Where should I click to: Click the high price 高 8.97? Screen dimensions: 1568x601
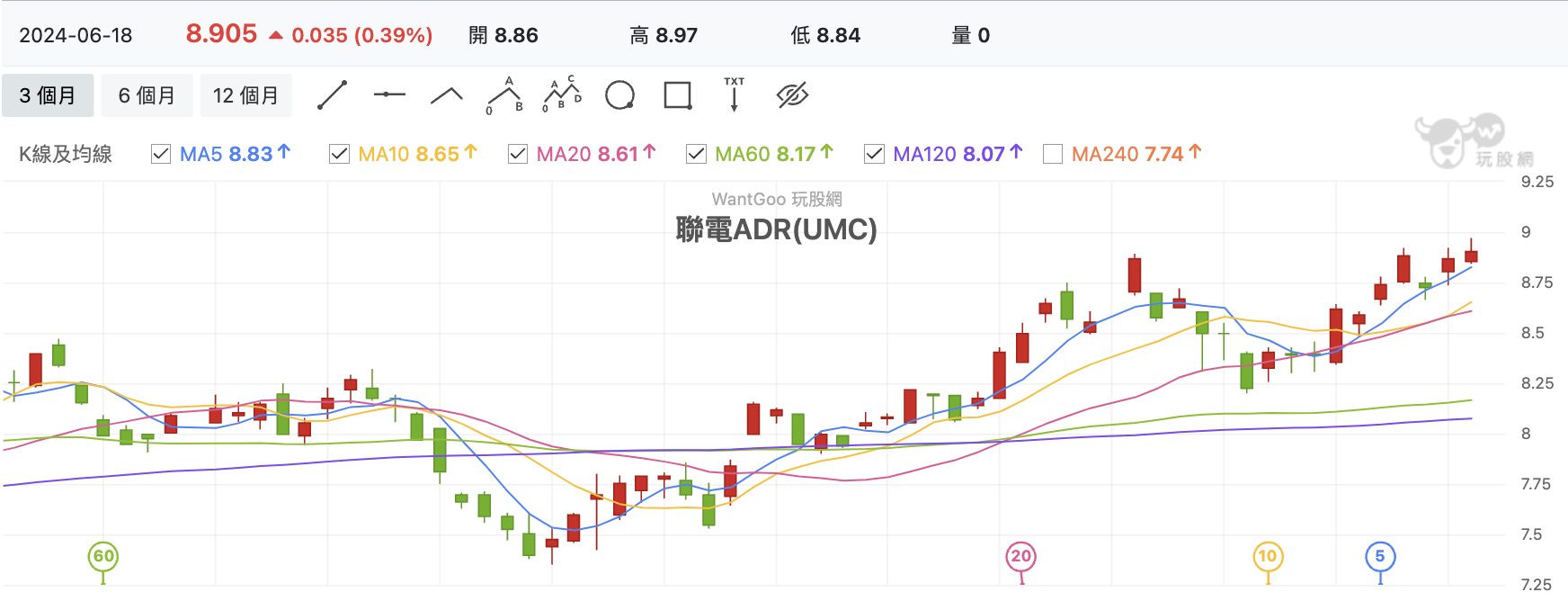pos(664,35)
